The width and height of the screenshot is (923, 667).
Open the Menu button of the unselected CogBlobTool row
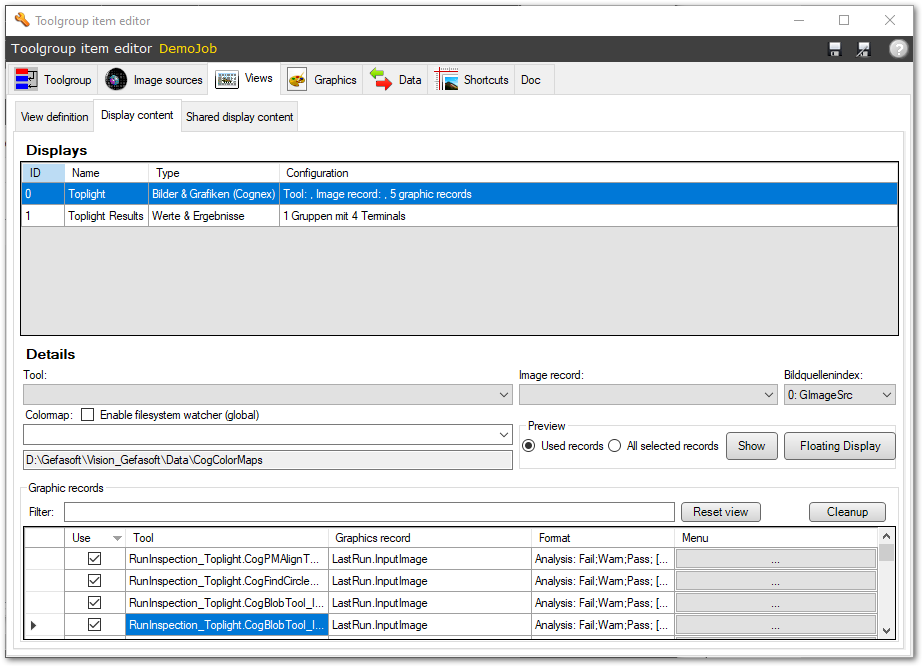tap(776, 603)
